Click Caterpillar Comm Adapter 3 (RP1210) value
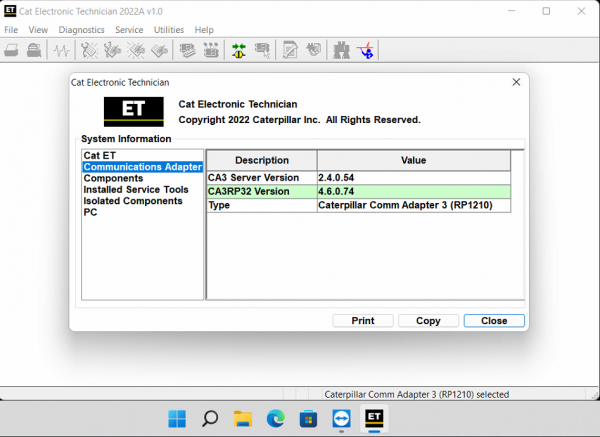This screenshot has height=437, width=600. coord(405,205)
